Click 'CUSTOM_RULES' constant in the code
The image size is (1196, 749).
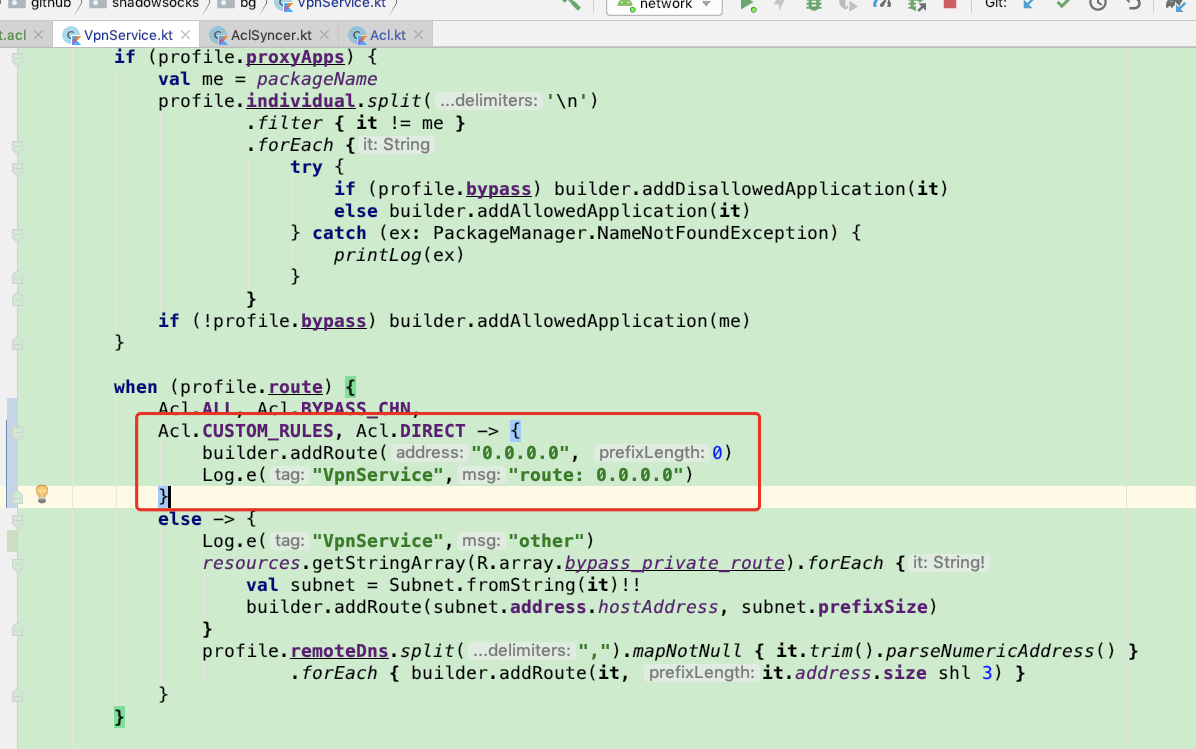click(268, 431)
